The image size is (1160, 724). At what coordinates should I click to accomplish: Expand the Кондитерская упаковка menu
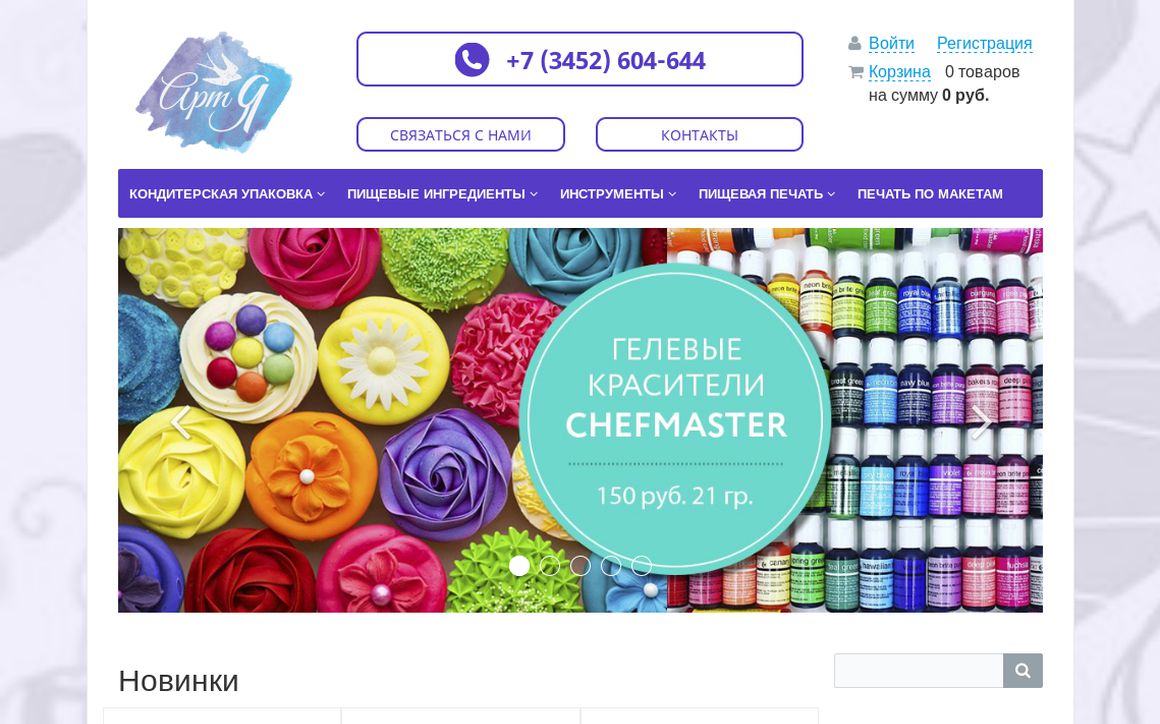pyautogui.click(x=227, y=194)
